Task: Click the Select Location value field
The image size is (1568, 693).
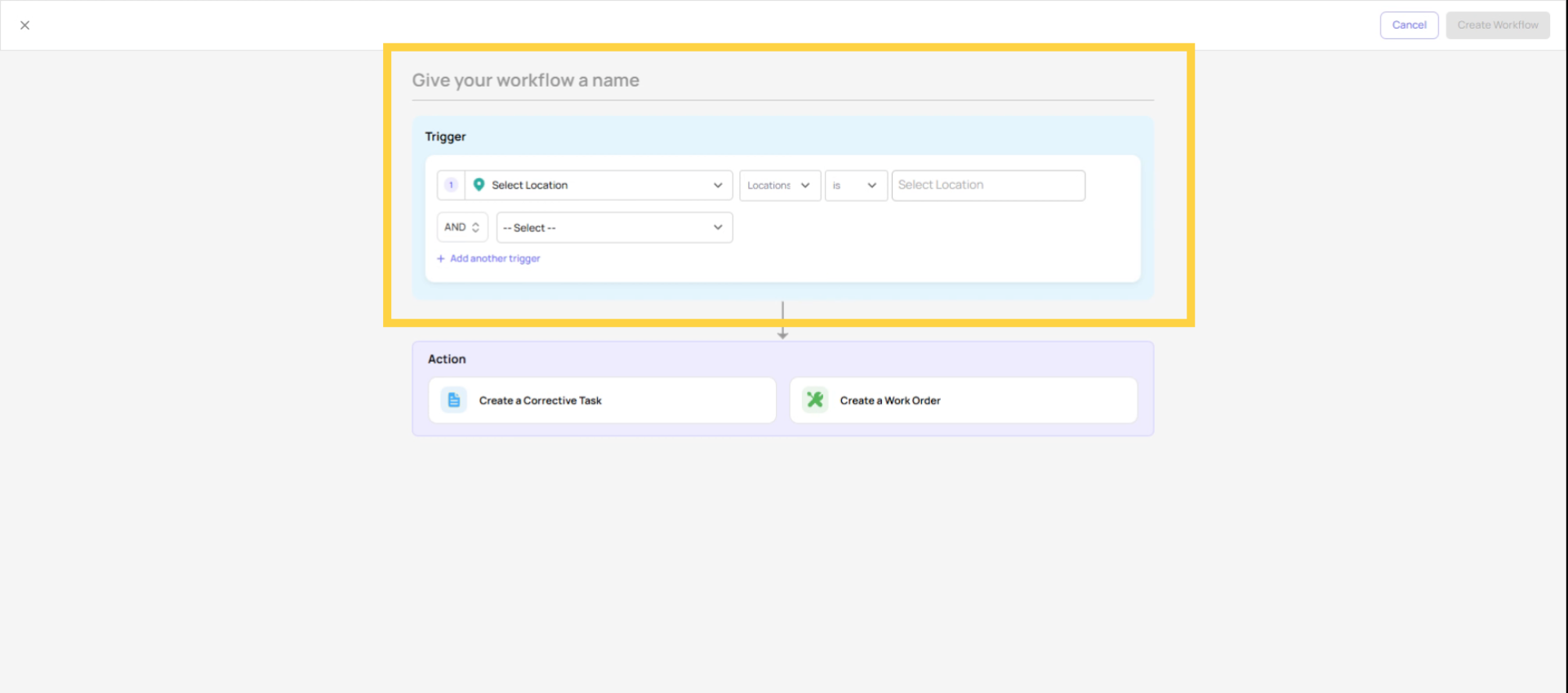Action: coord(988,186)
